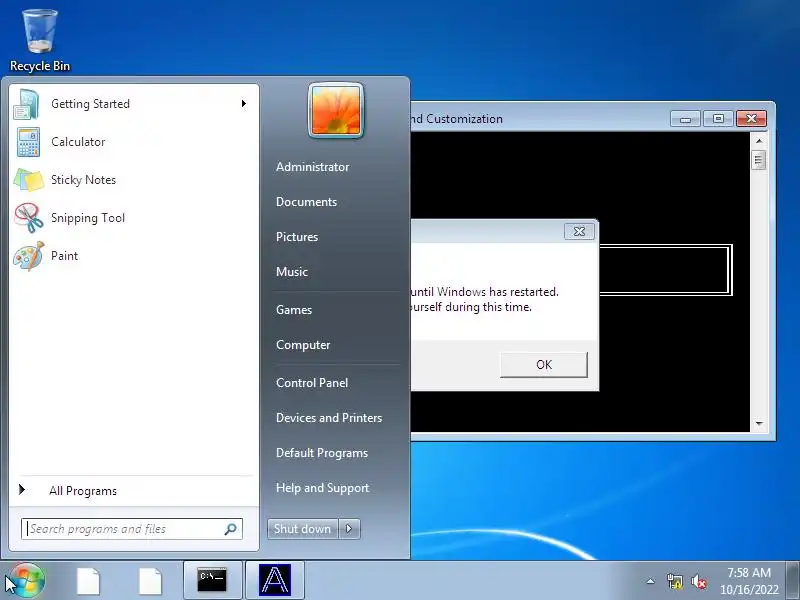
Task: Switch to Command Prompt taskbar icon
Action: click(212, 580)
